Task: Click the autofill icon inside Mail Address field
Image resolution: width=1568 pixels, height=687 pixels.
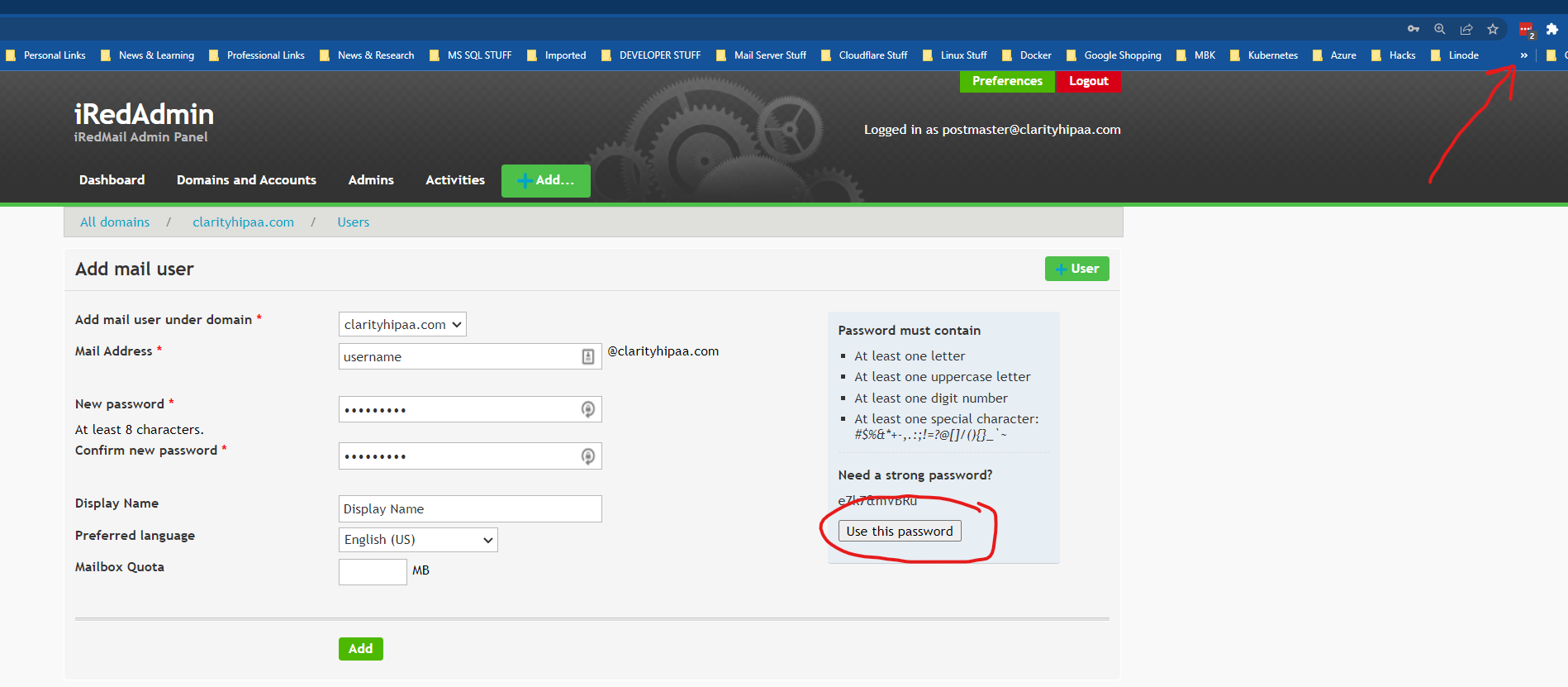Action: (x=588, y=356)
